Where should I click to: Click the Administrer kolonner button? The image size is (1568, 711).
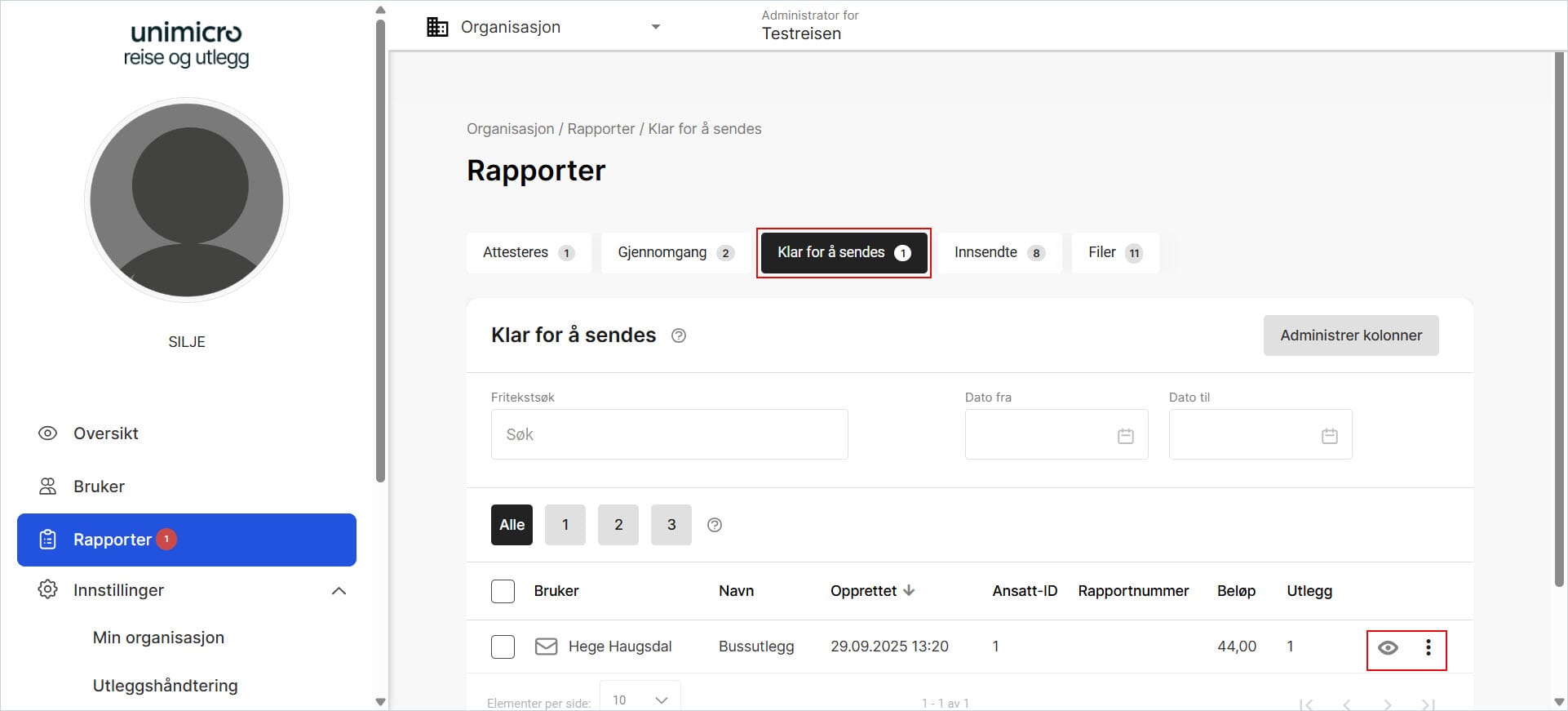point(1350,336)
